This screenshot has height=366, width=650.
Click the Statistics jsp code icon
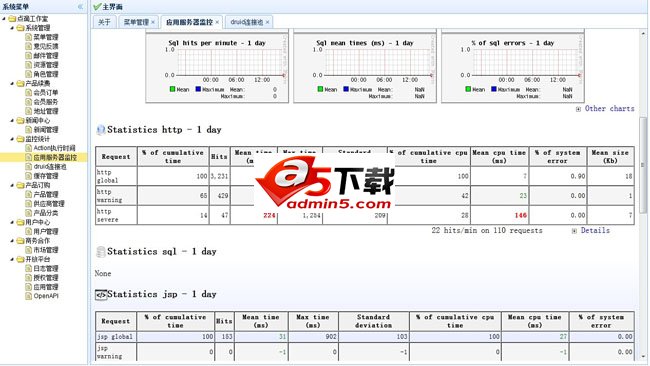[101, 295]
